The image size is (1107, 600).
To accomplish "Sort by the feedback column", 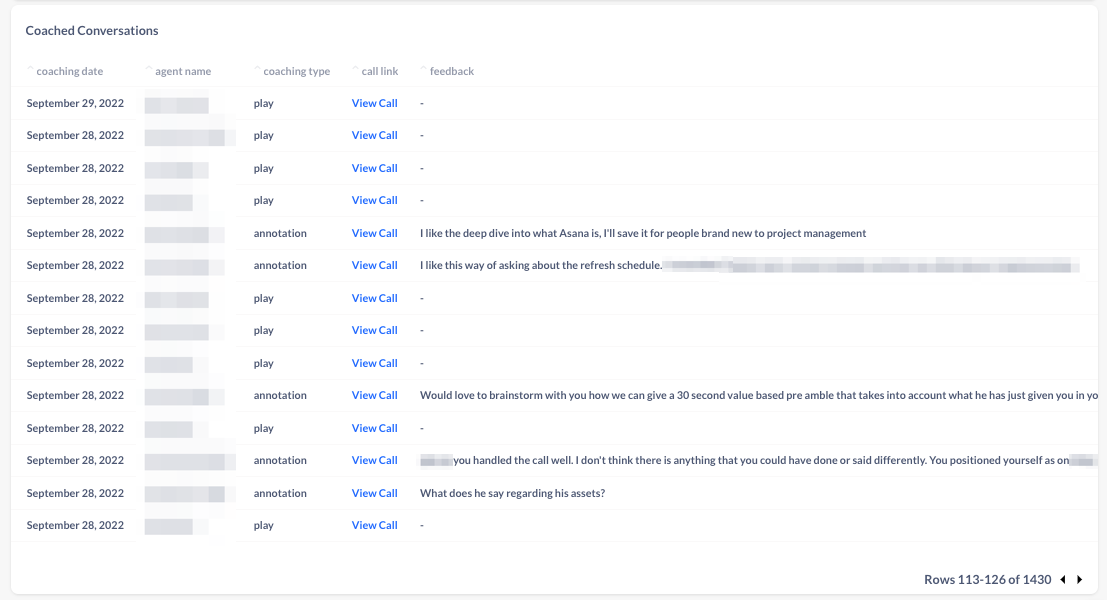I will (x=451, y=71).
